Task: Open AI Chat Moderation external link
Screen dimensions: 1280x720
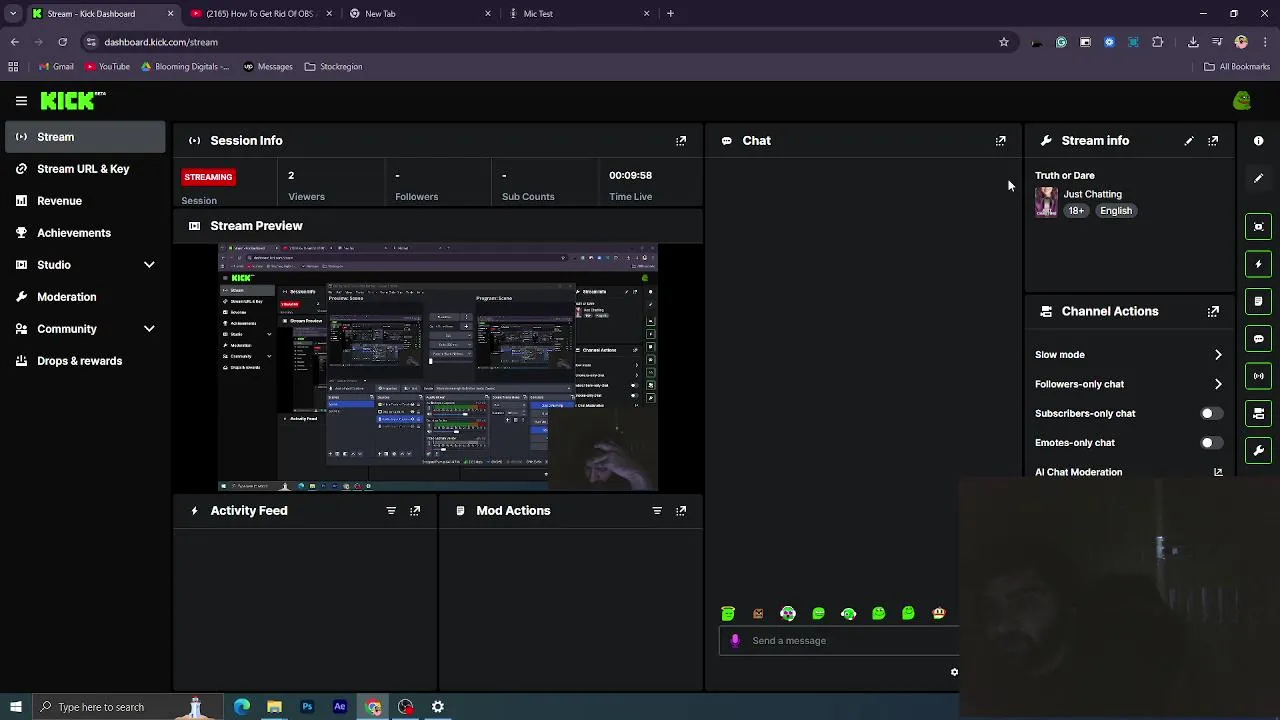Action: pos(1218,472)
